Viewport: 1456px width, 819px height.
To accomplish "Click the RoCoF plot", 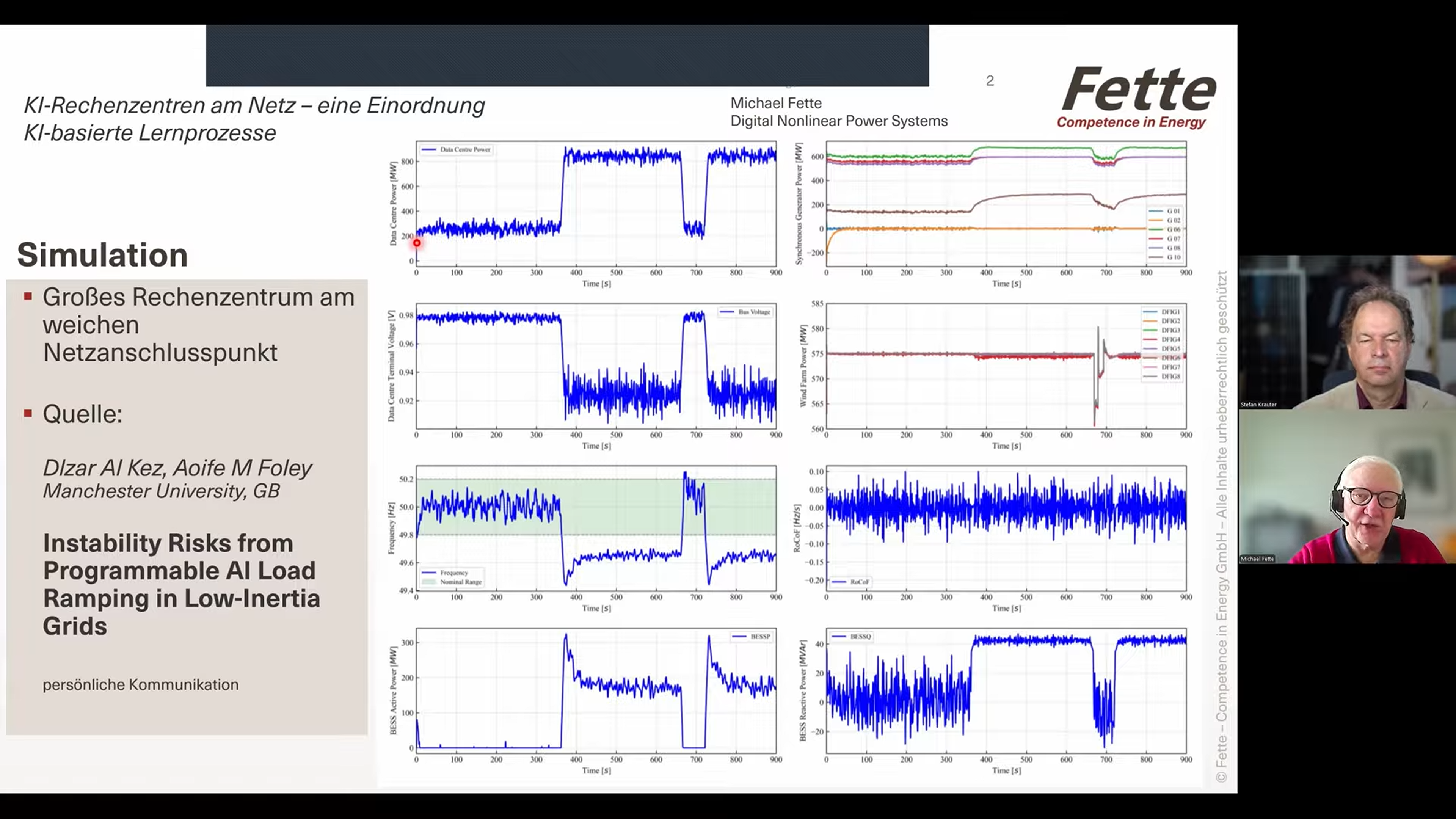I will [1006, 528].
